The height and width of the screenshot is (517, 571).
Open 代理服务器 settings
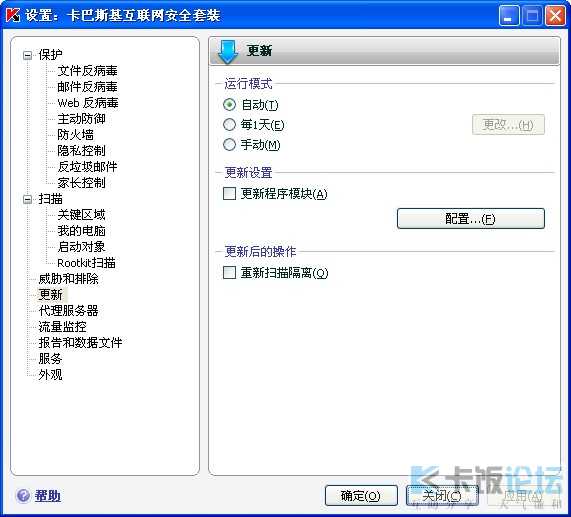point(68,311)
